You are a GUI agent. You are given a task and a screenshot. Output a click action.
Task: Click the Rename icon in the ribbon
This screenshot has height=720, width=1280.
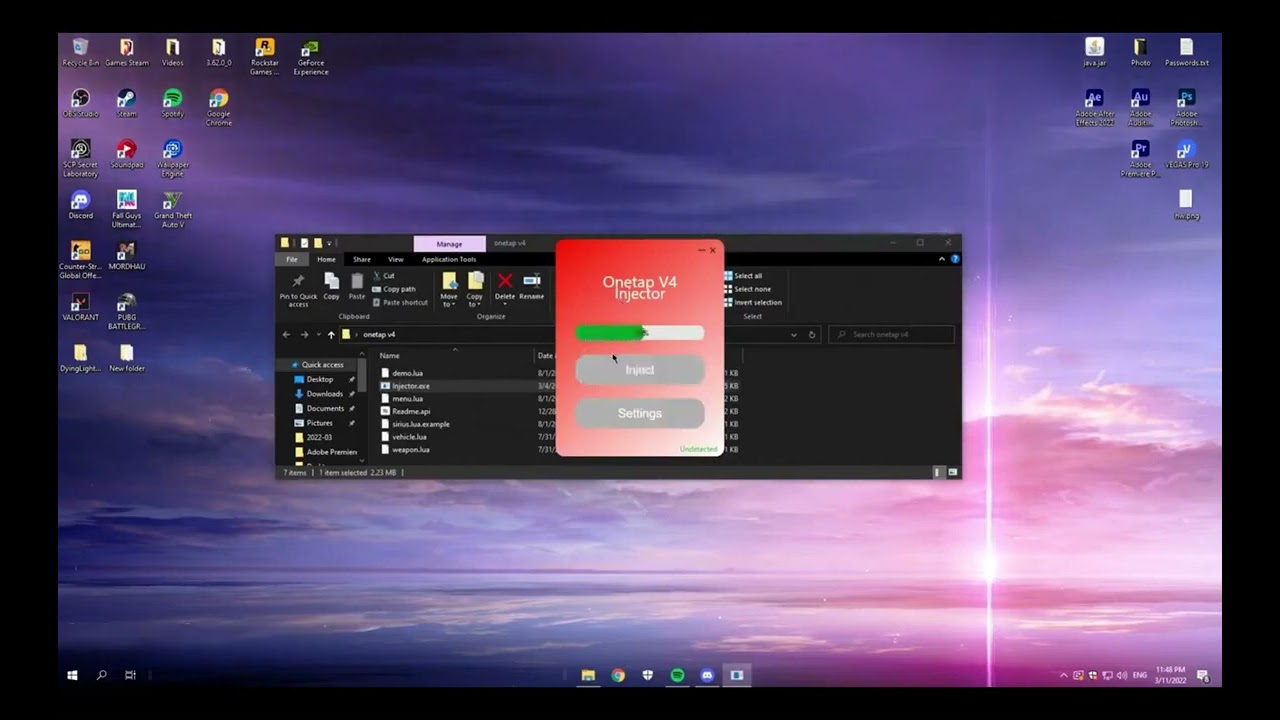[x=532, y=286]
